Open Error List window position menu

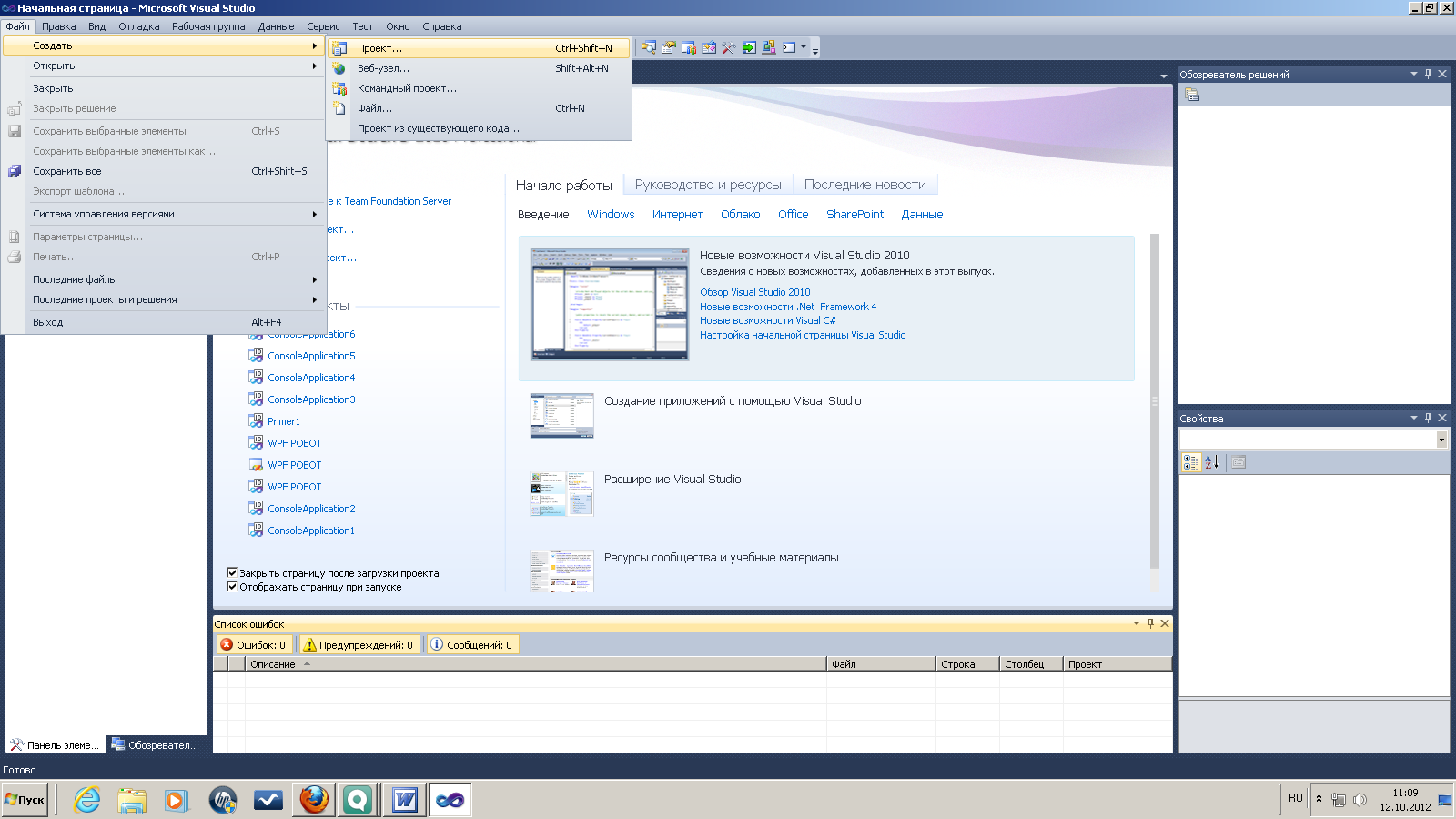click(1137, 623)
